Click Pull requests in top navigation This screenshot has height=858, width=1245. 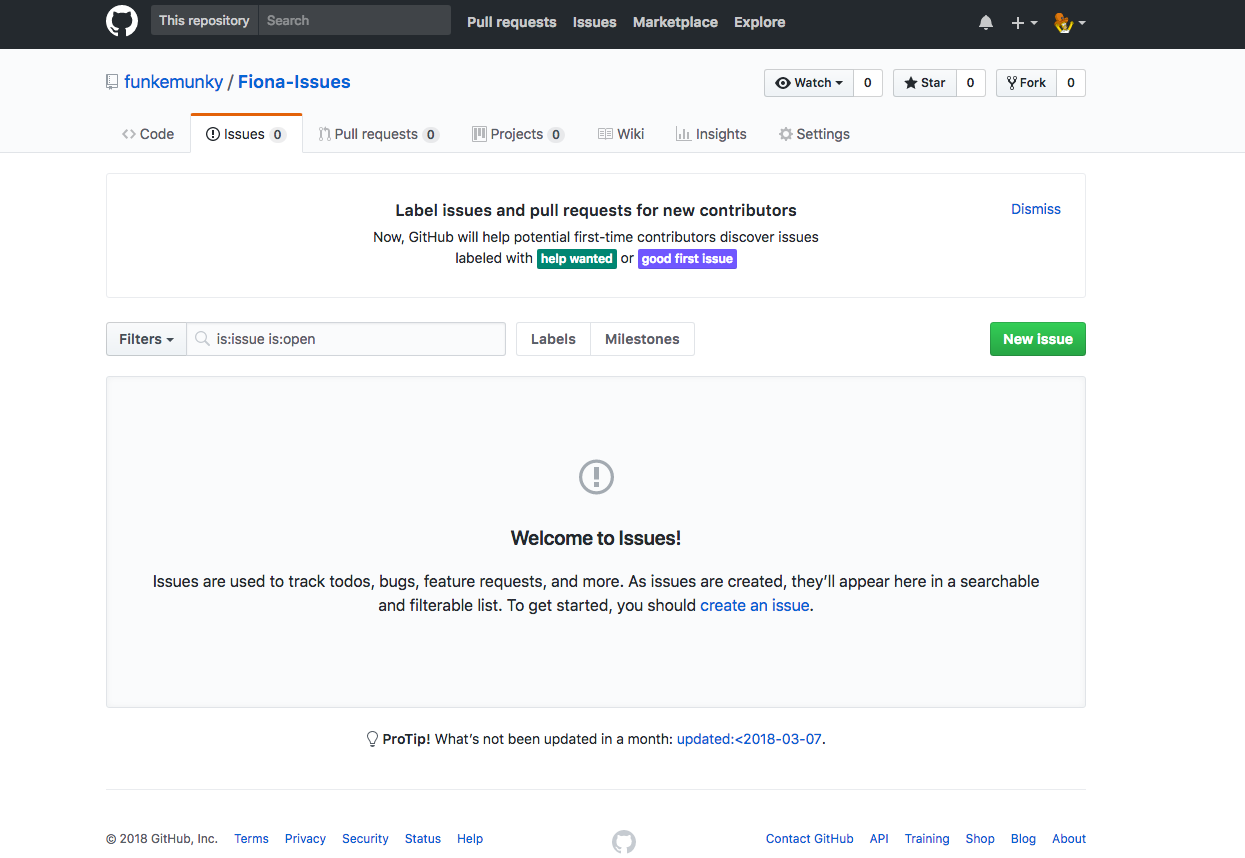[512, 22]
